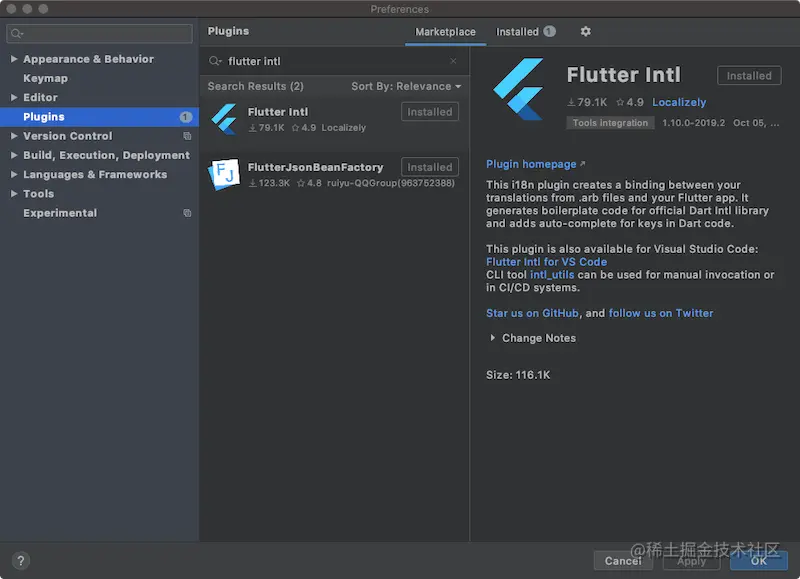Screen dimensions: 800x579
Task: Click the Experimental project-level copy icon
Action: point(187,213)
